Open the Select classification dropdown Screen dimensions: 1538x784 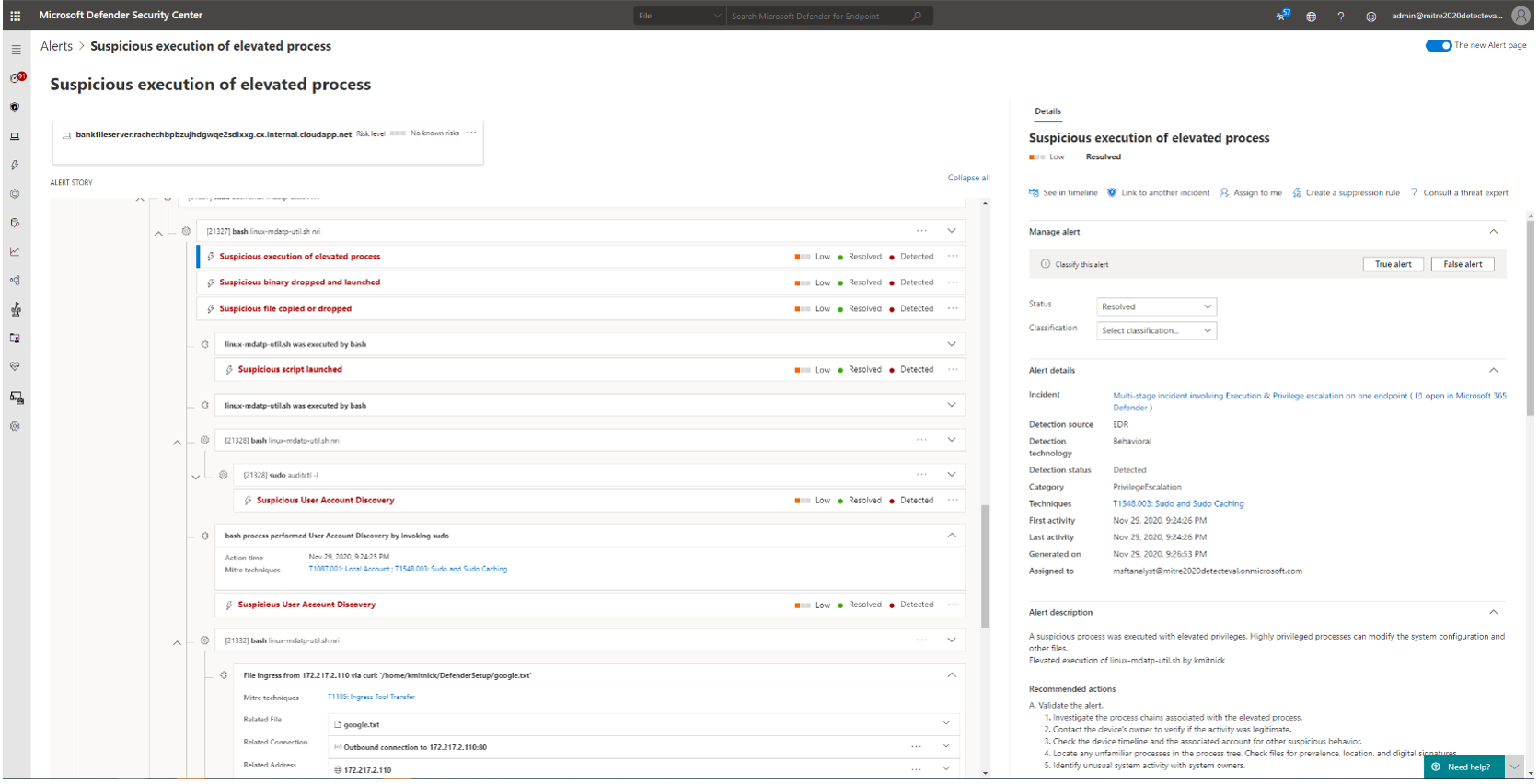point(1157,330)
